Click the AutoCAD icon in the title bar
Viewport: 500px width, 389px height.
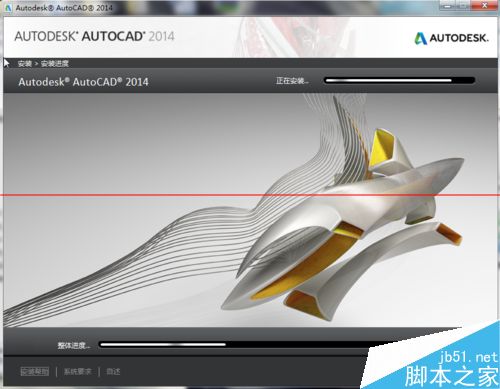pyautogui.click(x=8, y=8)
